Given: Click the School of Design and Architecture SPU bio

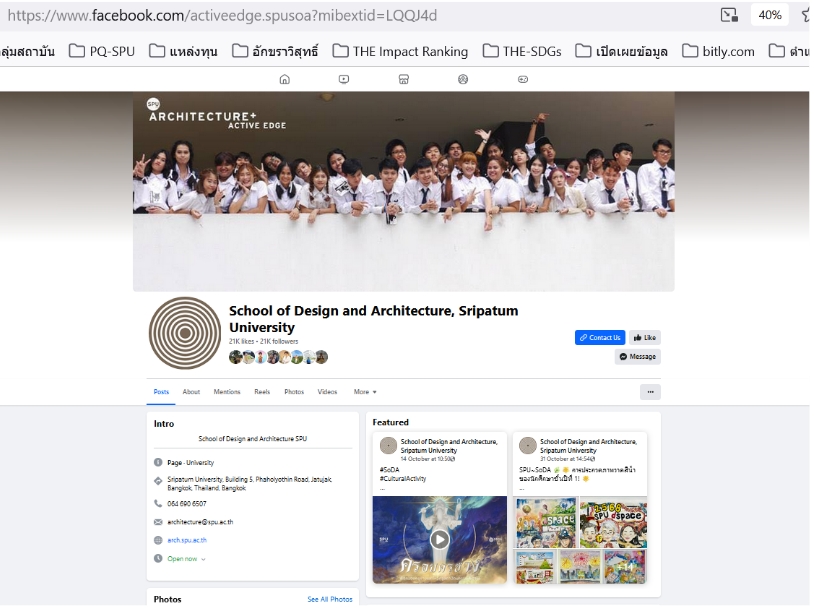Looking at the screenshot, I should (x=253, y=439).
